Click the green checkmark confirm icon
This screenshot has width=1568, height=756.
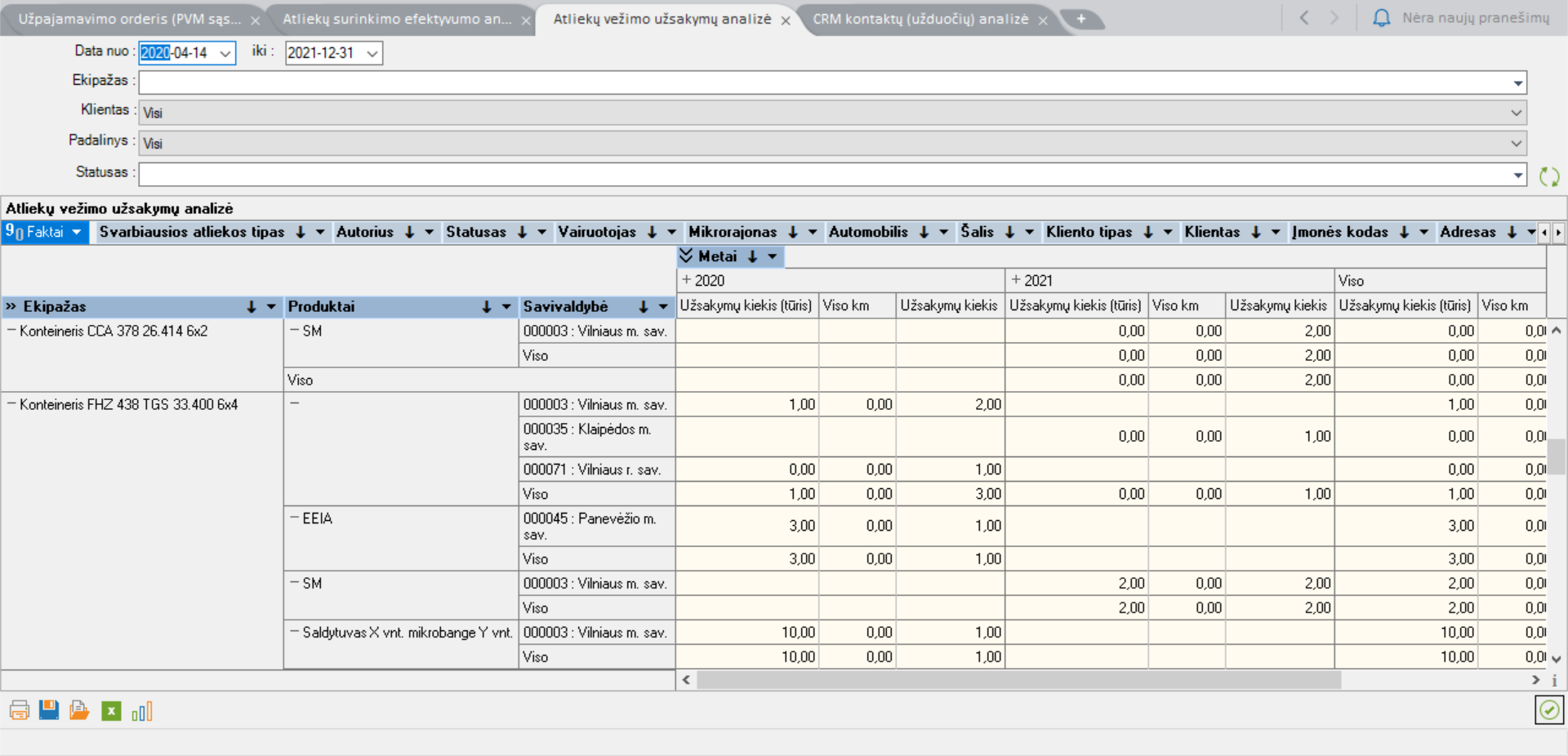click(x=1548, y=710)
